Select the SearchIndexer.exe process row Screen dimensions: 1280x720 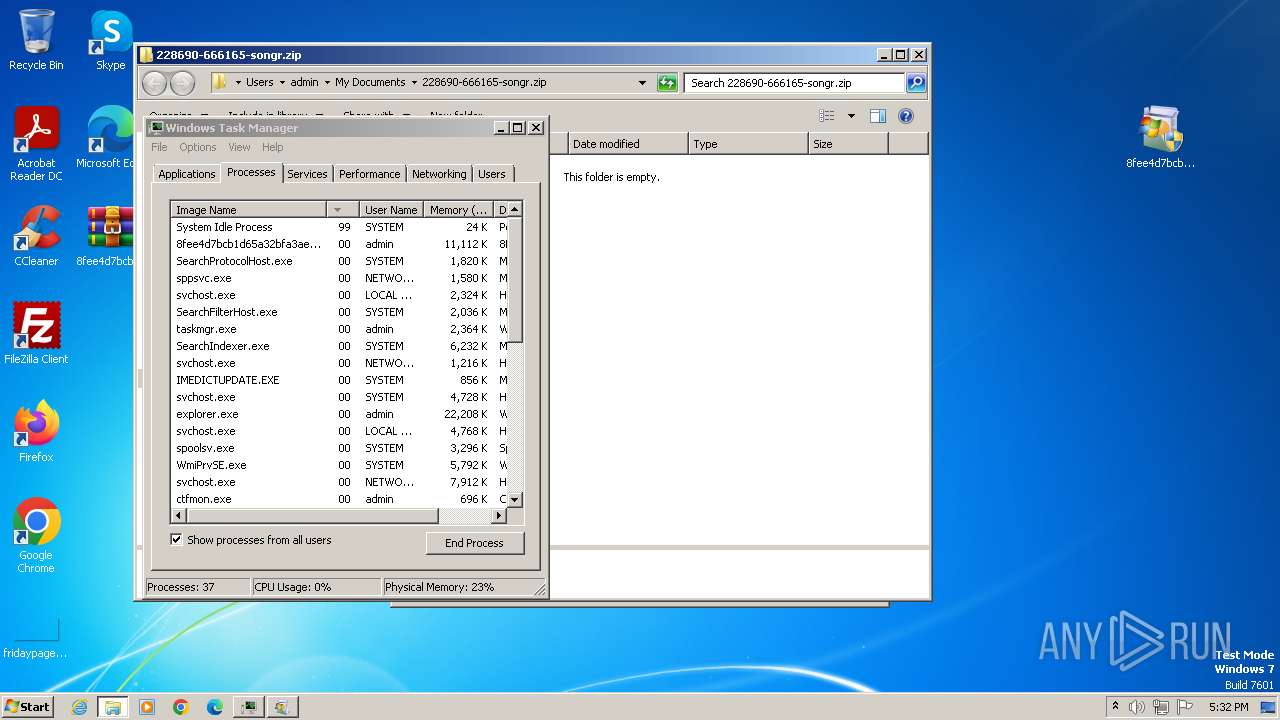(340, 346)
